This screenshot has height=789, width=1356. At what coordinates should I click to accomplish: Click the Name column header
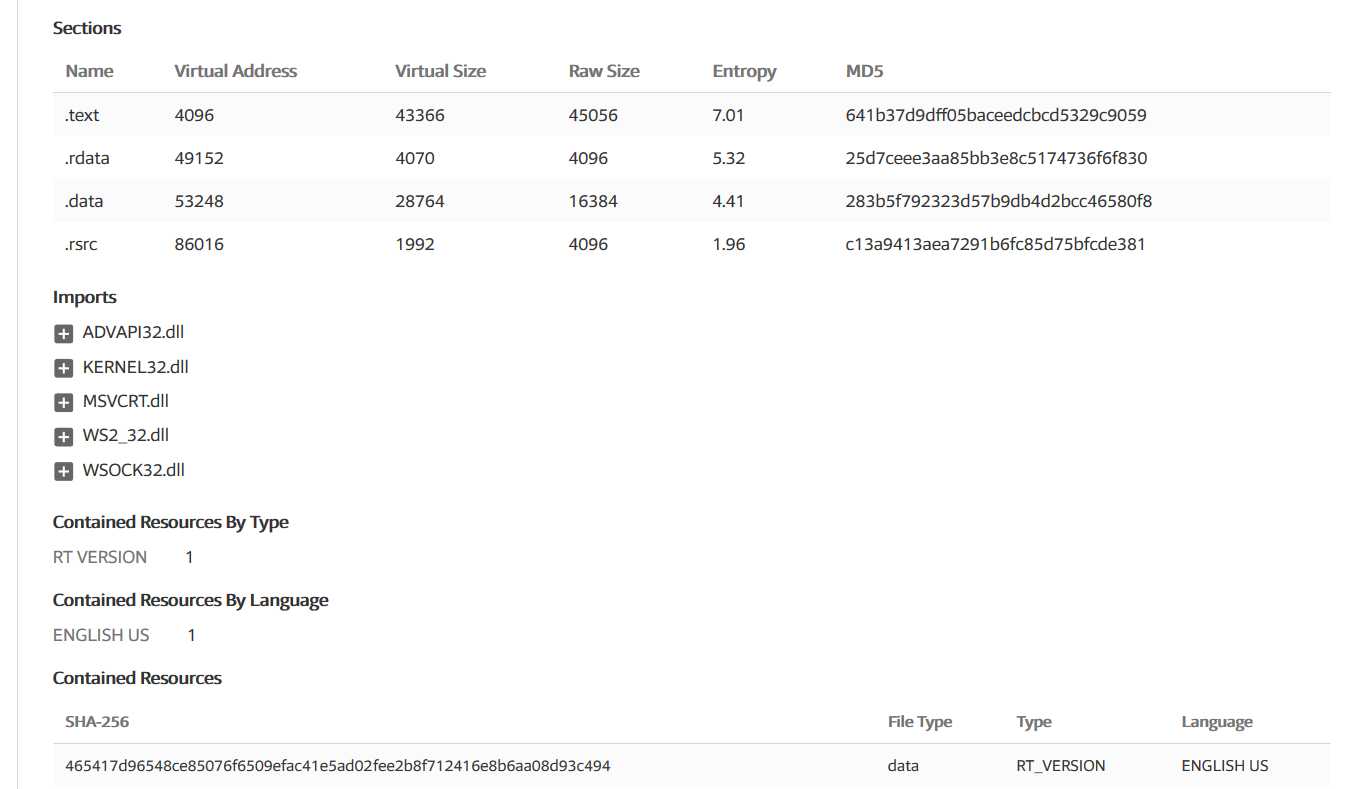click(89, 71)
